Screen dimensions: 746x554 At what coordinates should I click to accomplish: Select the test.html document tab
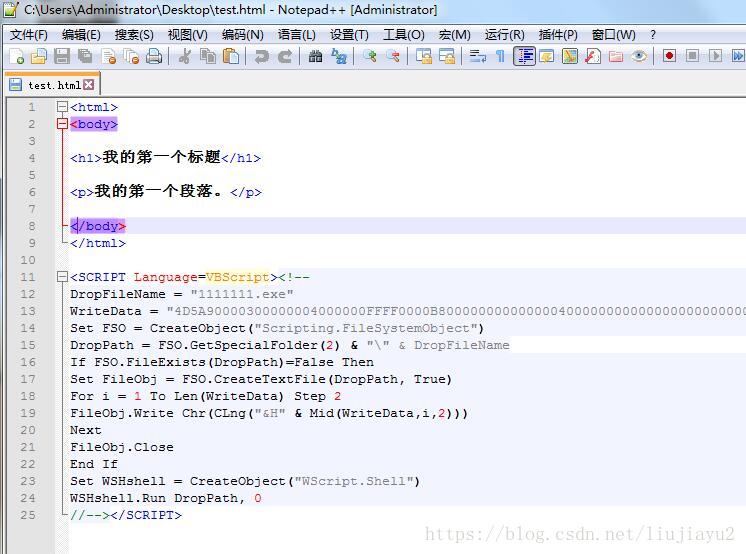(x=52, y=85)
